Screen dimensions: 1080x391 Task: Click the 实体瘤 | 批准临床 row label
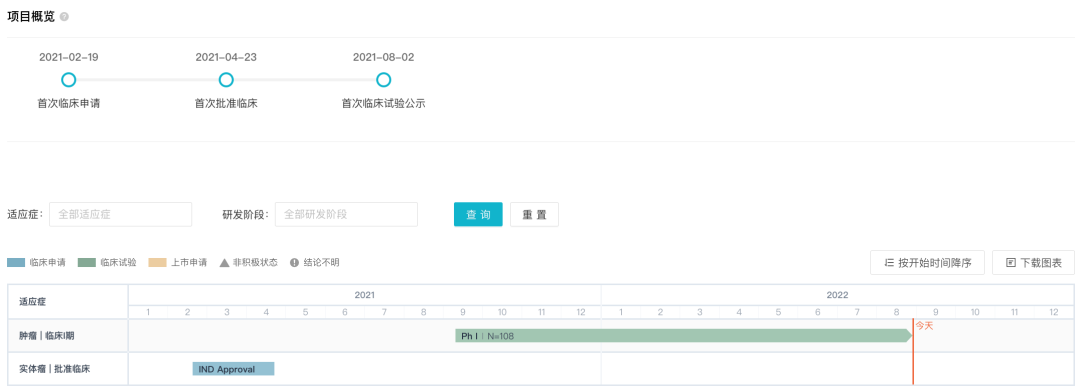pyautogui.click(x=54, y=369)
